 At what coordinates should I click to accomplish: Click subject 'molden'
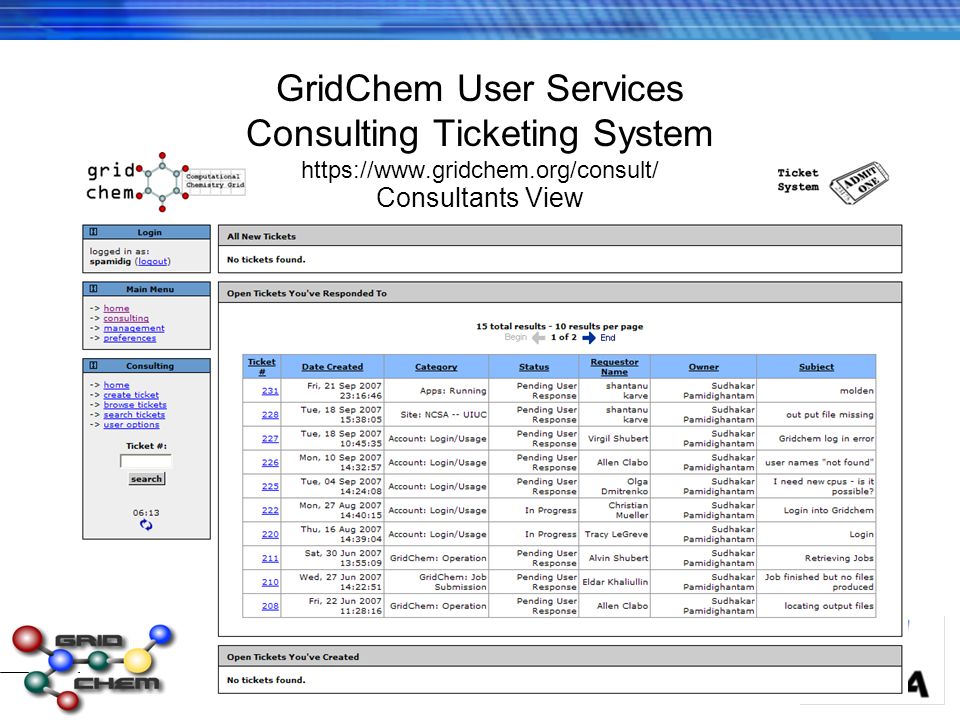857,391
